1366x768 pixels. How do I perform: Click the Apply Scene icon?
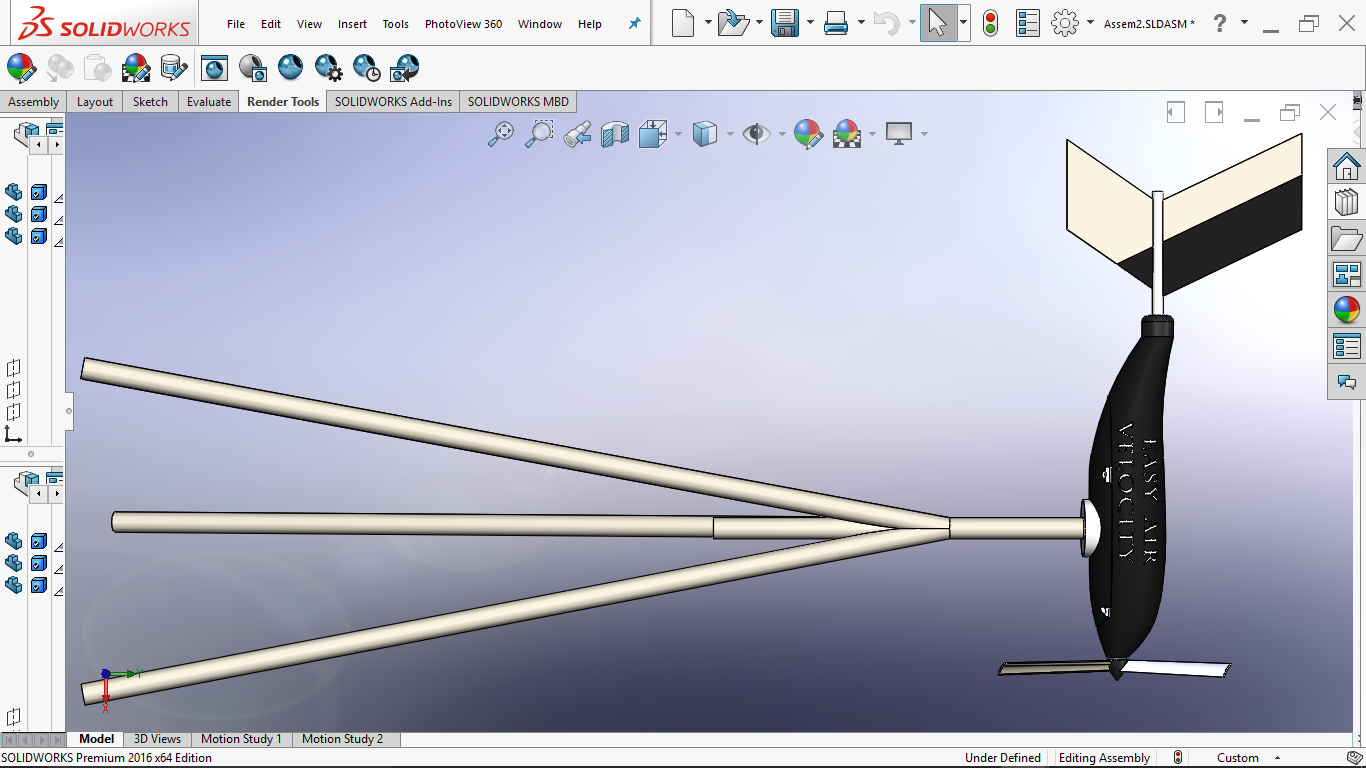(x=847, y=133)
